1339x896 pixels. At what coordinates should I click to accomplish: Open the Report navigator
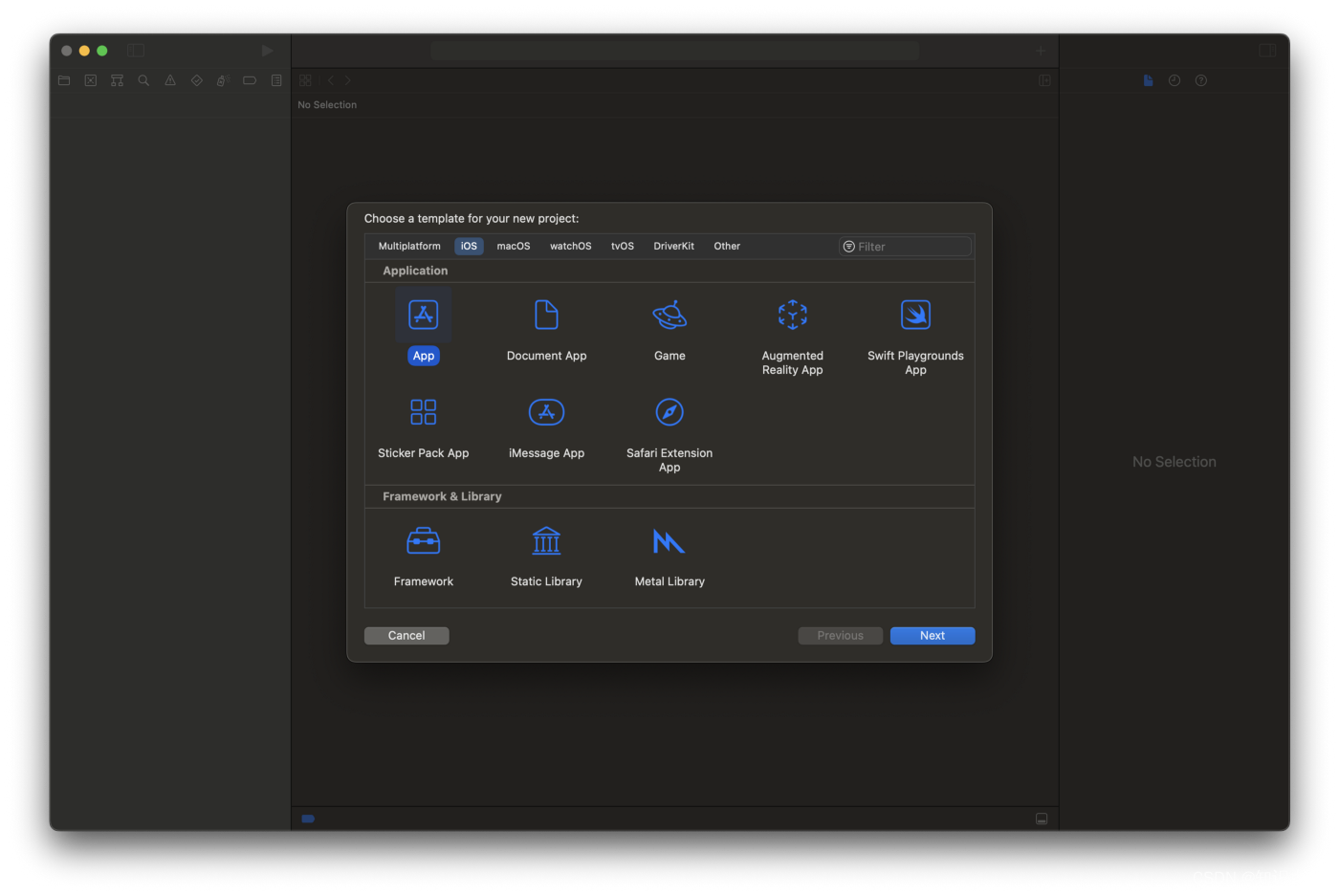(x=276, y=80)
